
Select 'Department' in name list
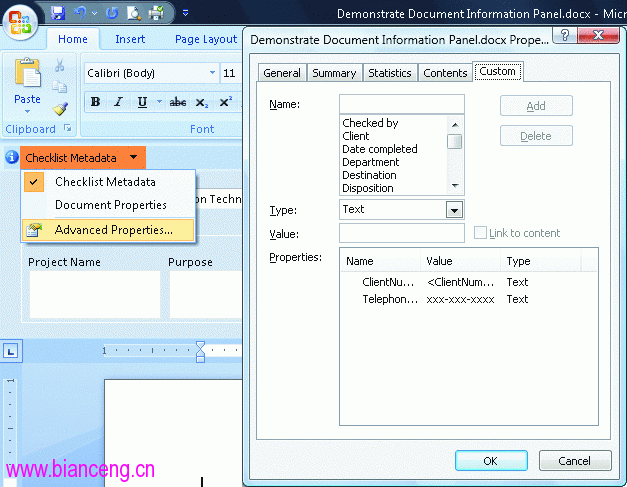tap(393, 162)
